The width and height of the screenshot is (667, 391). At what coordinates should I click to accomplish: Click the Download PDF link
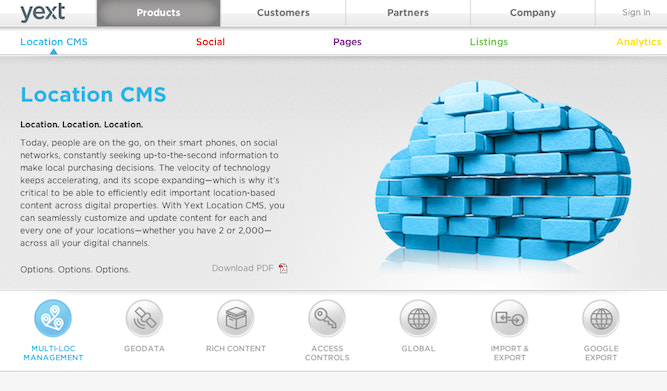tap(242, 268)
